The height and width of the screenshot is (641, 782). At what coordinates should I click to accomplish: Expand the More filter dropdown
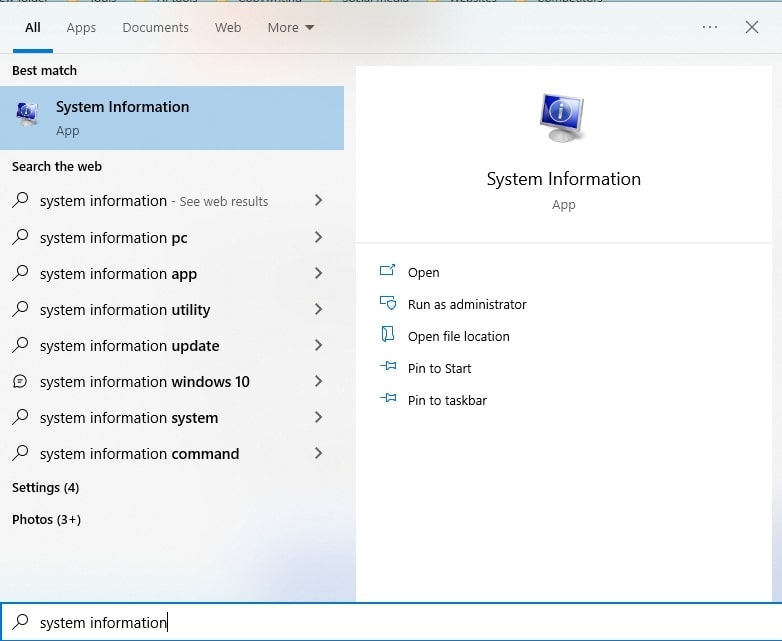tap(291, 27)
